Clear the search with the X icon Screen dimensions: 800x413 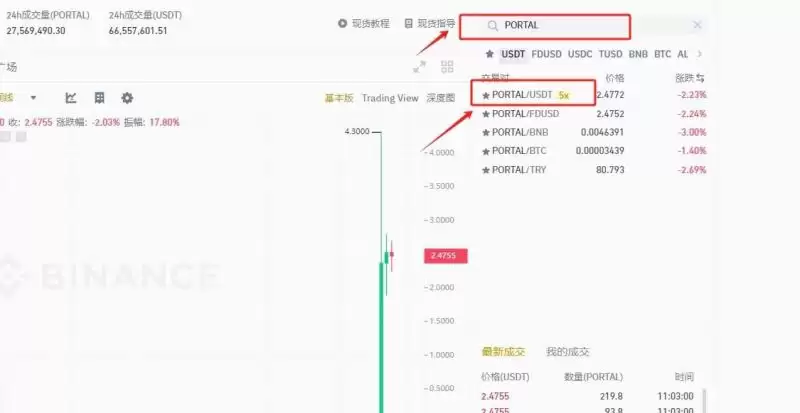[x=697, y=25]
